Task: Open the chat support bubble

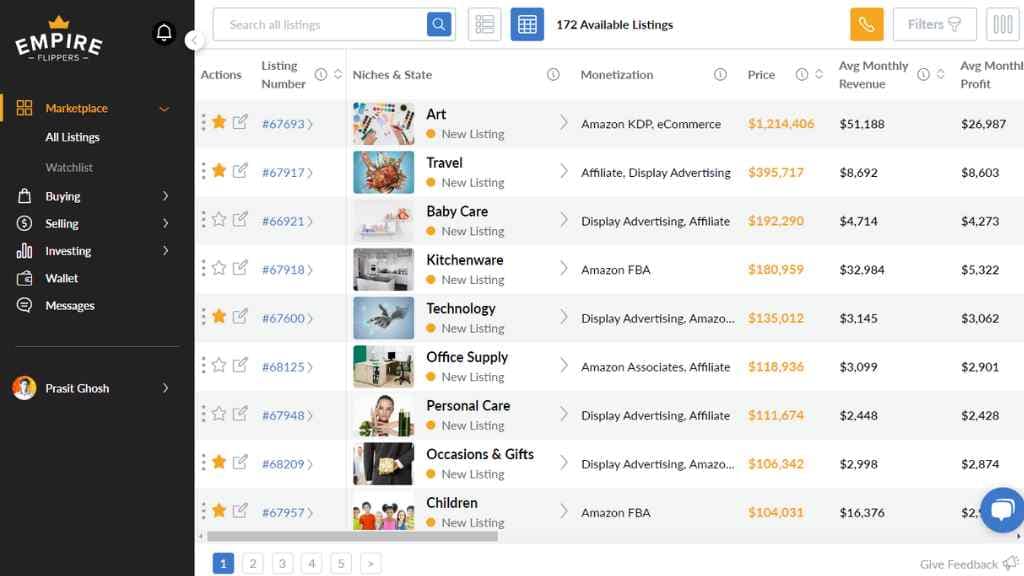Action: pyautogui.click(x=1001, y=510)
